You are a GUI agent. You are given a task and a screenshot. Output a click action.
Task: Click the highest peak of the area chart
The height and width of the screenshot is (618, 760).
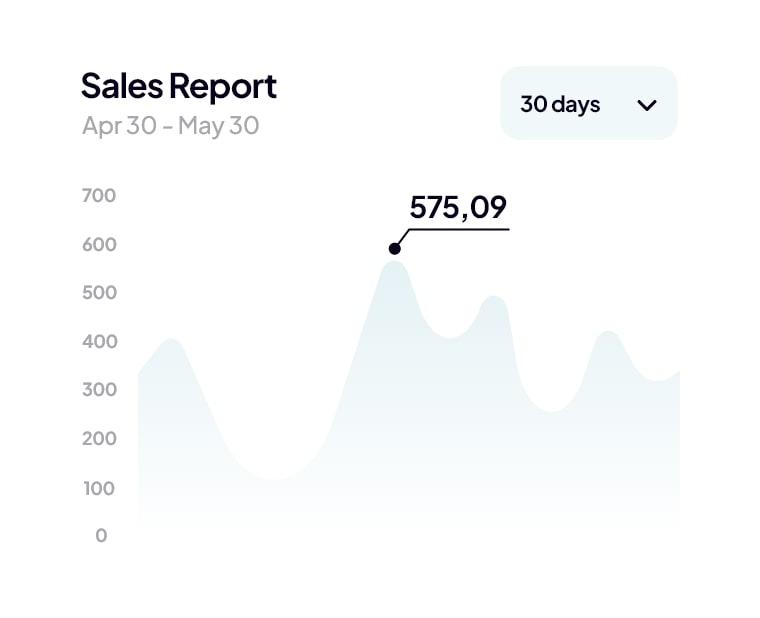395,264
